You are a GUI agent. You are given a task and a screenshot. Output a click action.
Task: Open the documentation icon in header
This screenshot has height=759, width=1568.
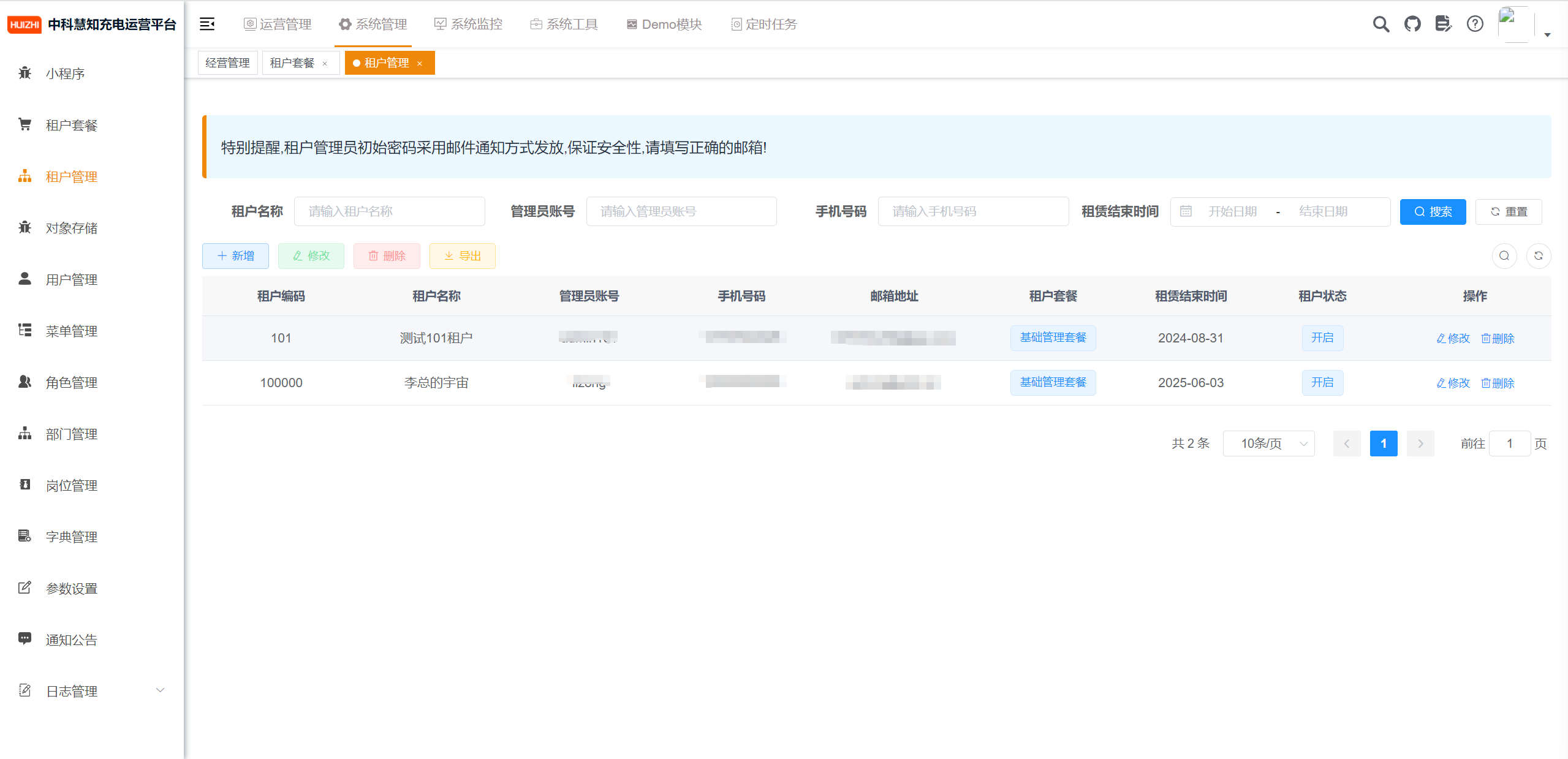point(1444,24)
